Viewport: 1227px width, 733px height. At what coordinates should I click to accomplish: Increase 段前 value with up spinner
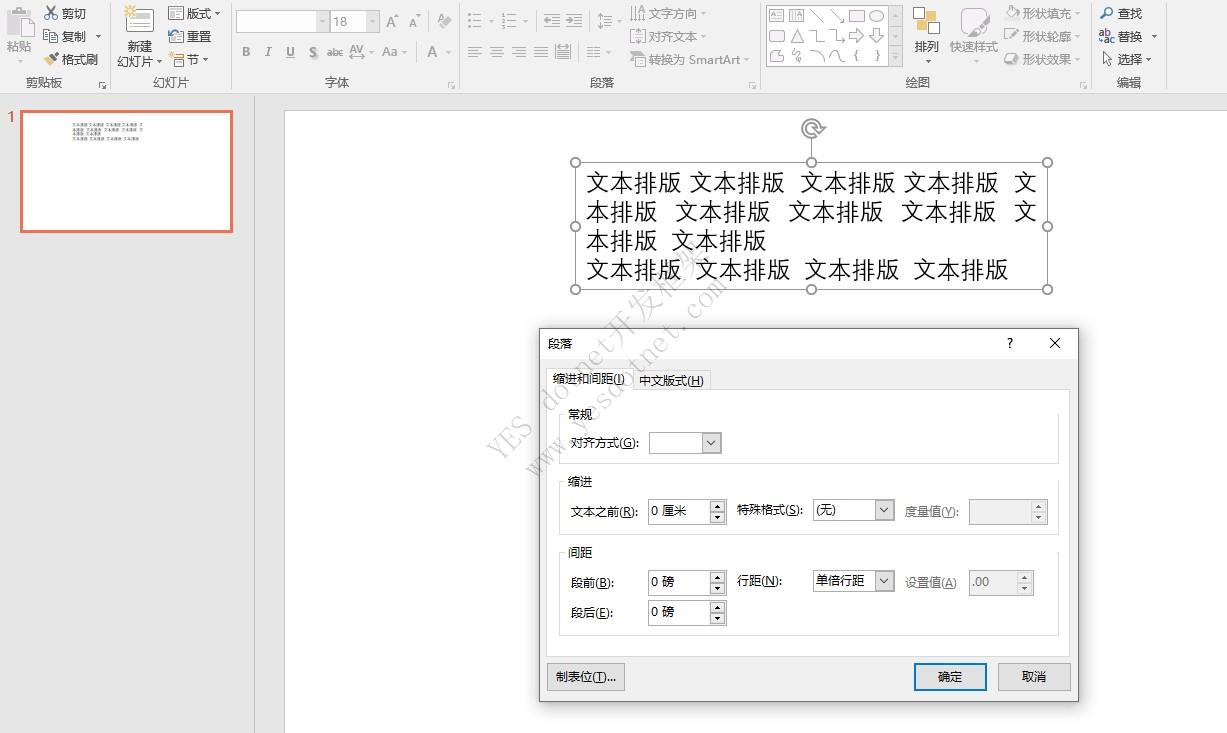718,576
